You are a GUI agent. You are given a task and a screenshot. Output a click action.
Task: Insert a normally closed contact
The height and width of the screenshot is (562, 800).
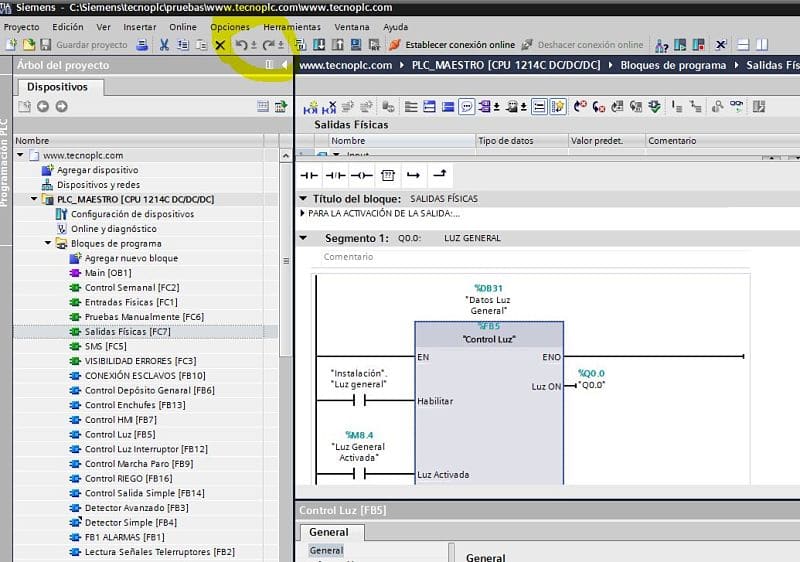coord(335,175)
